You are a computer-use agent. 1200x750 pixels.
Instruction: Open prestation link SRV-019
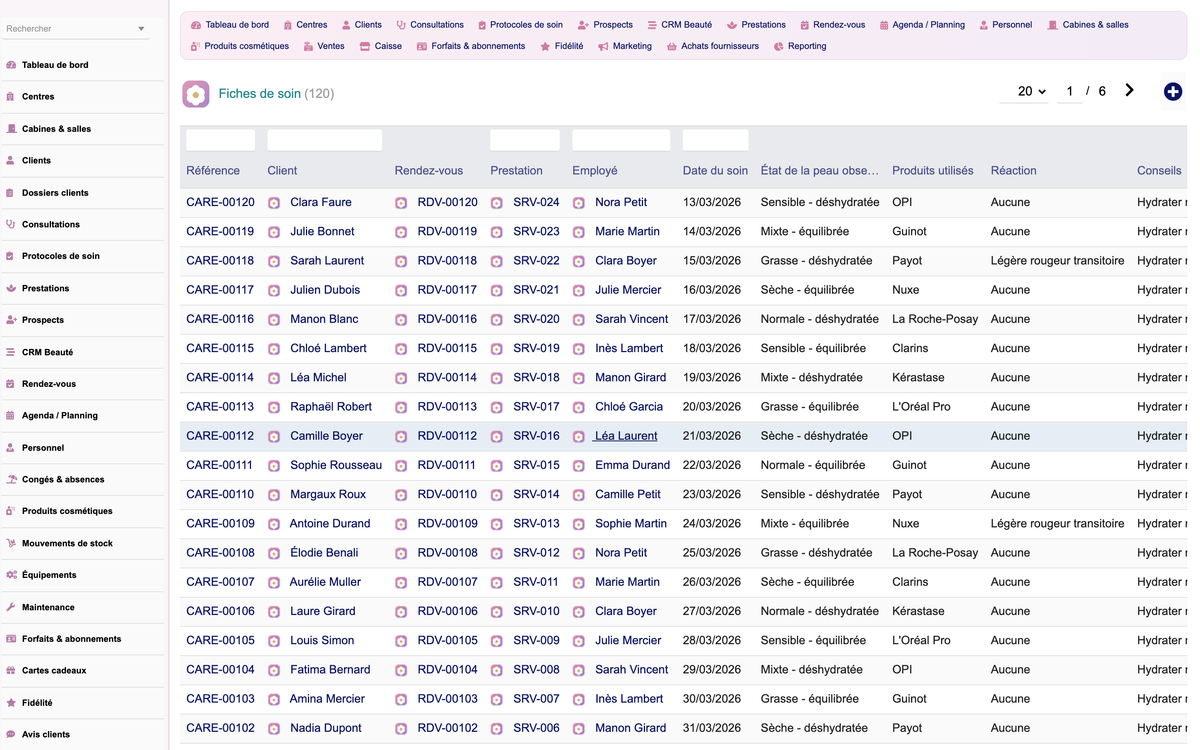click(536, 348)
